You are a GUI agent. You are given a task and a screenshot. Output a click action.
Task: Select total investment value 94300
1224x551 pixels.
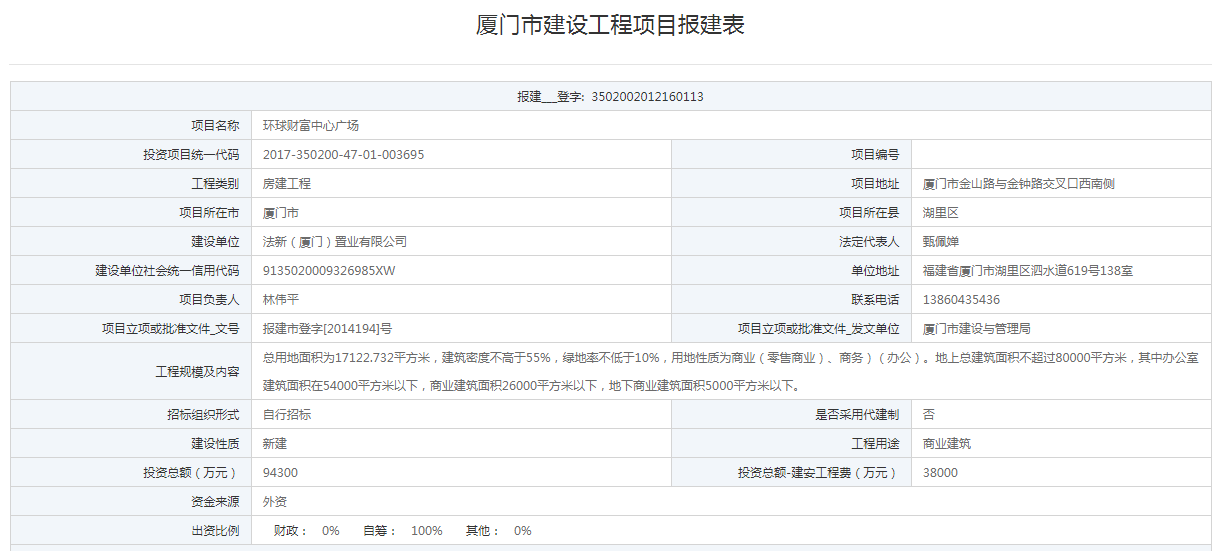click(280, 473)
